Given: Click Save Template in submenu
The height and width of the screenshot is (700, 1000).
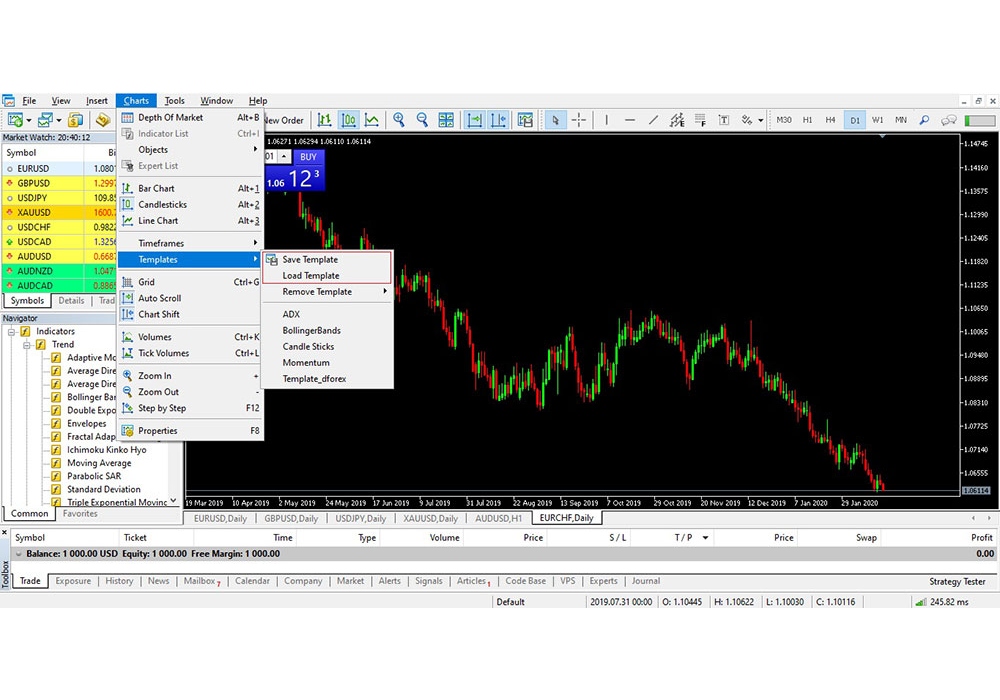Looking at the screenshot, I should click(x=327, y=259).
